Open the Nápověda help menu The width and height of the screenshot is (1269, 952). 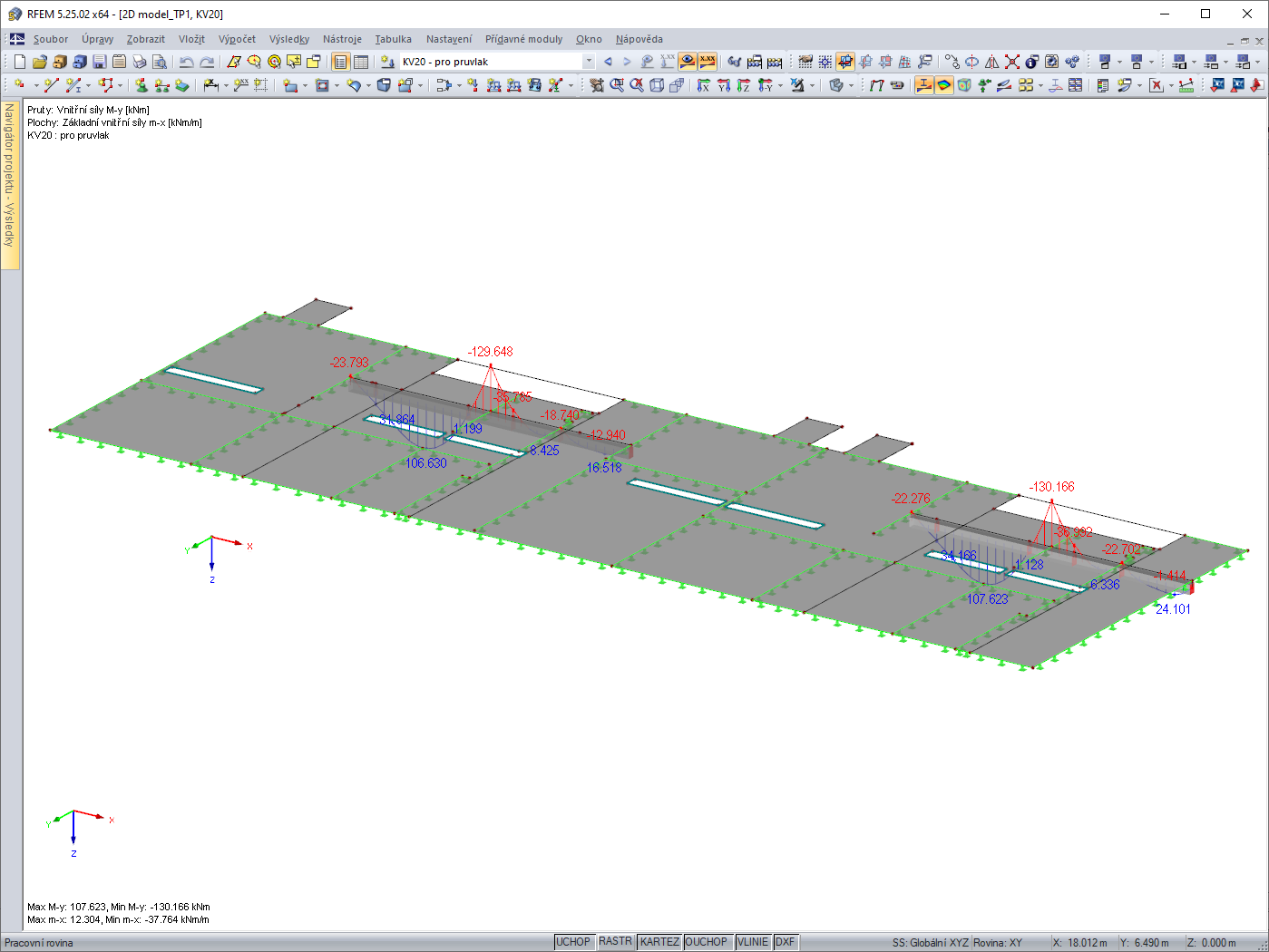(x=639, y=39)
